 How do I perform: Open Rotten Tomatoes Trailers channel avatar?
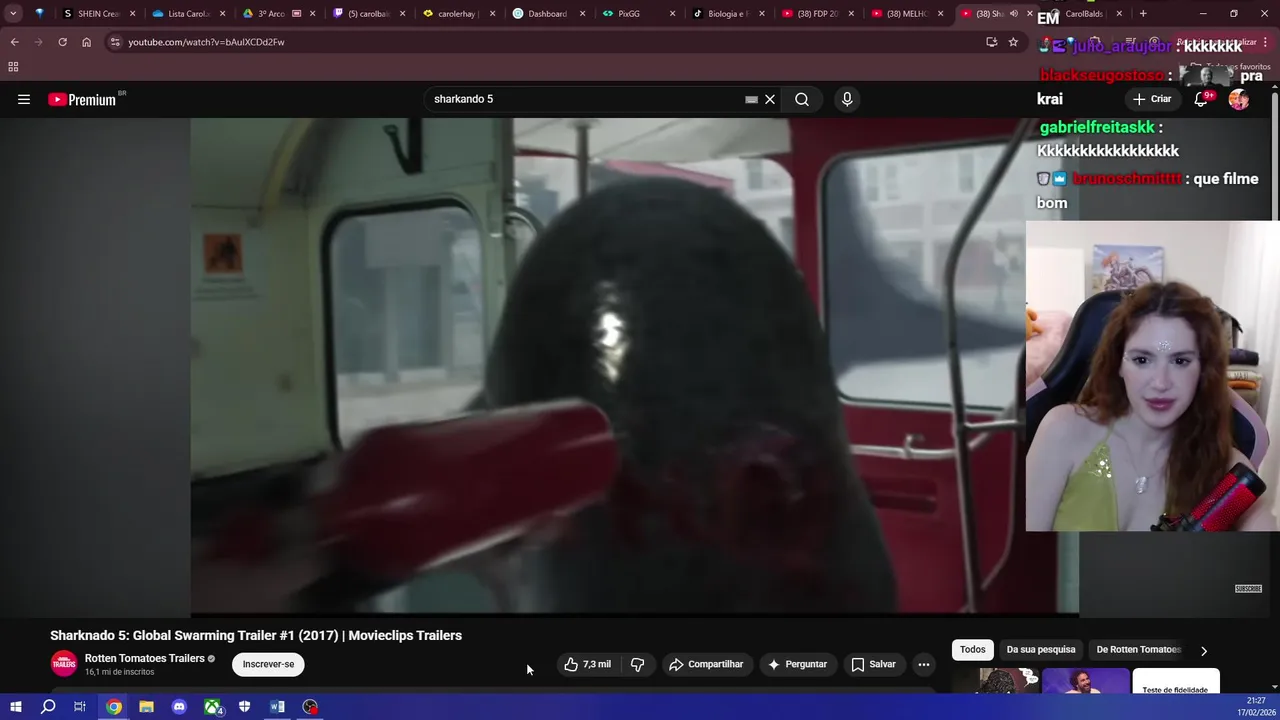pyautogui.click(x=64, y=664)
